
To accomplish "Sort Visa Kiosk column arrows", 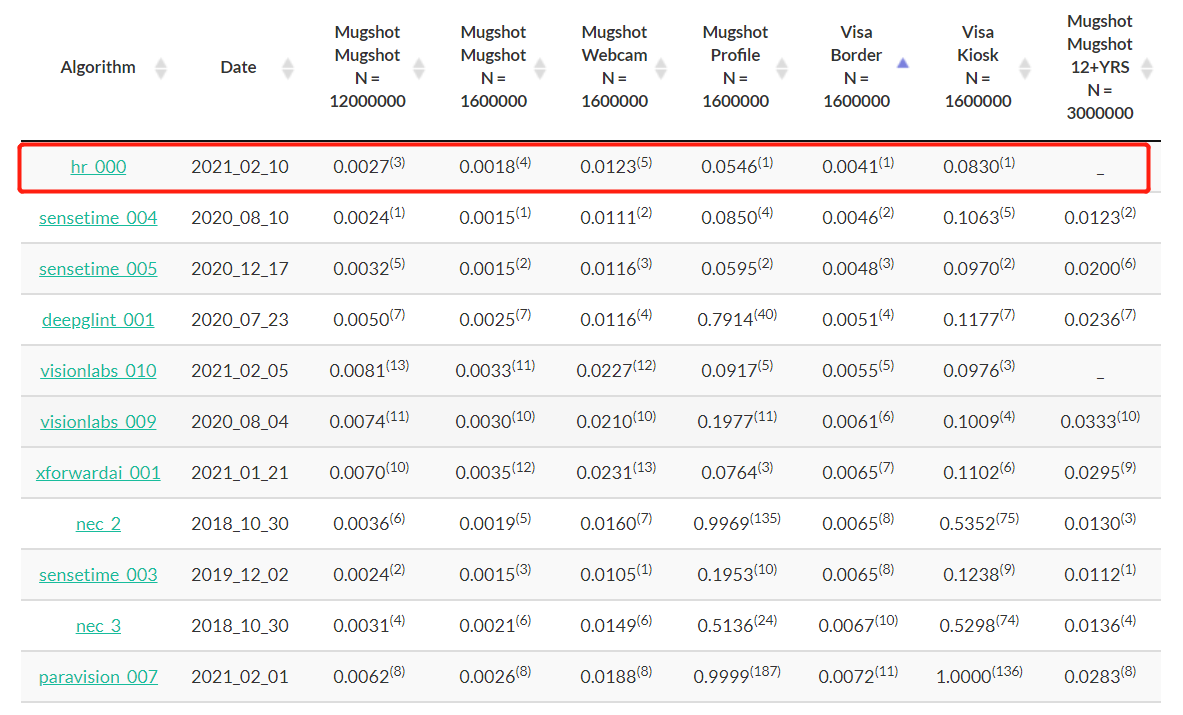I will click(1025, 68).
